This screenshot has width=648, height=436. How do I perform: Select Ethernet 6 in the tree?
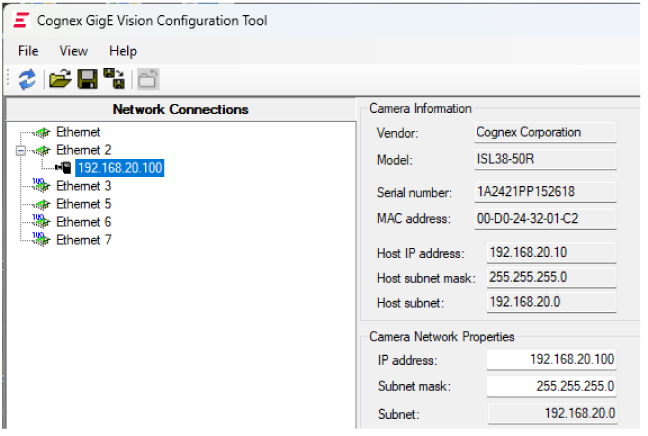[x=83, y=222]
